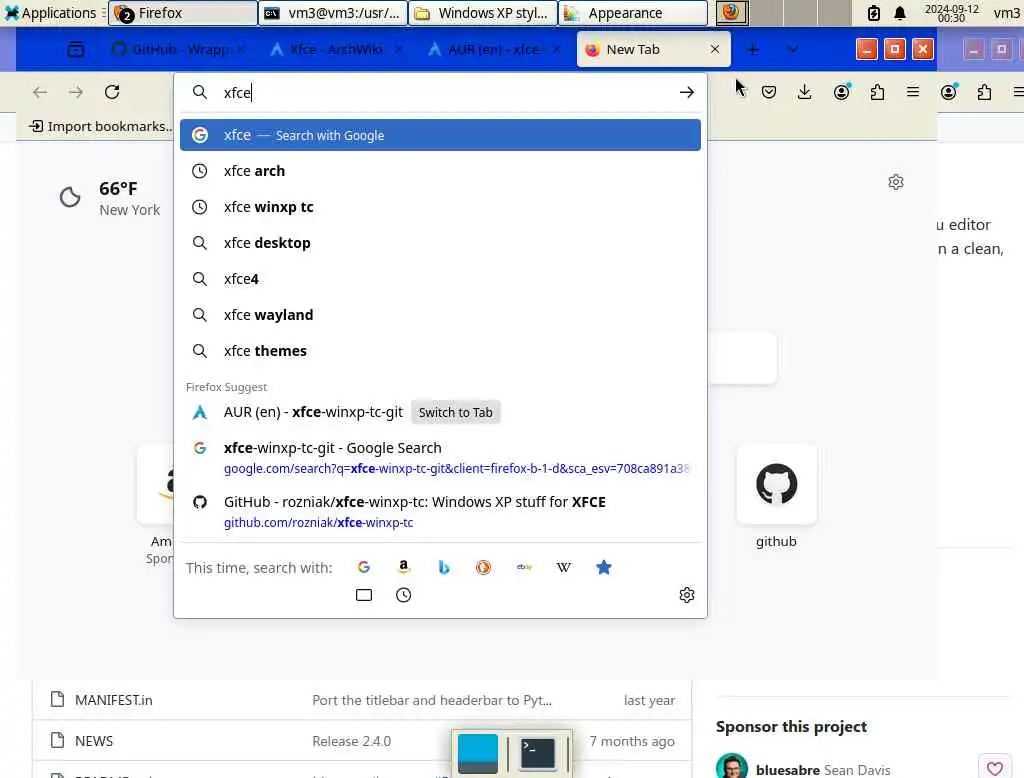Click bluesabre sponsor link in background
1024x778 pixels.
pos(788,770)
